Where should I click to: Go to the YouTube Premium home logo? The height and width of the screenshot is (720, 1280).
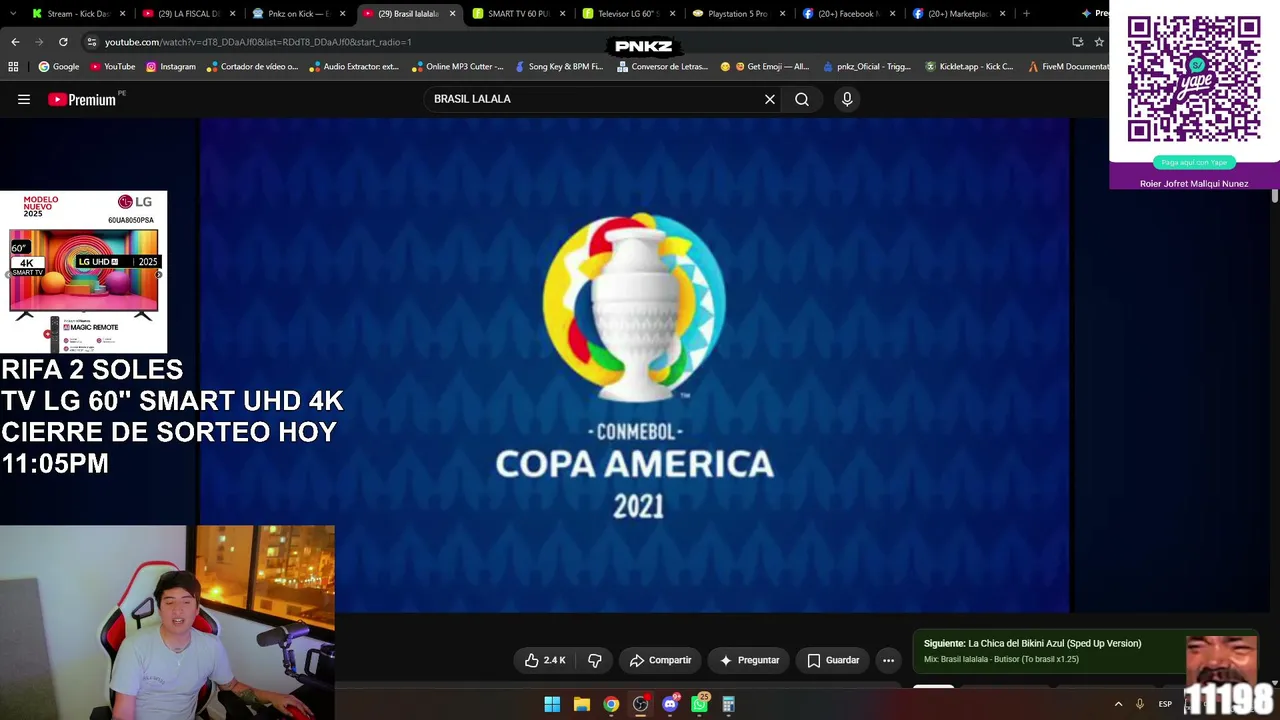click(82, 99)
